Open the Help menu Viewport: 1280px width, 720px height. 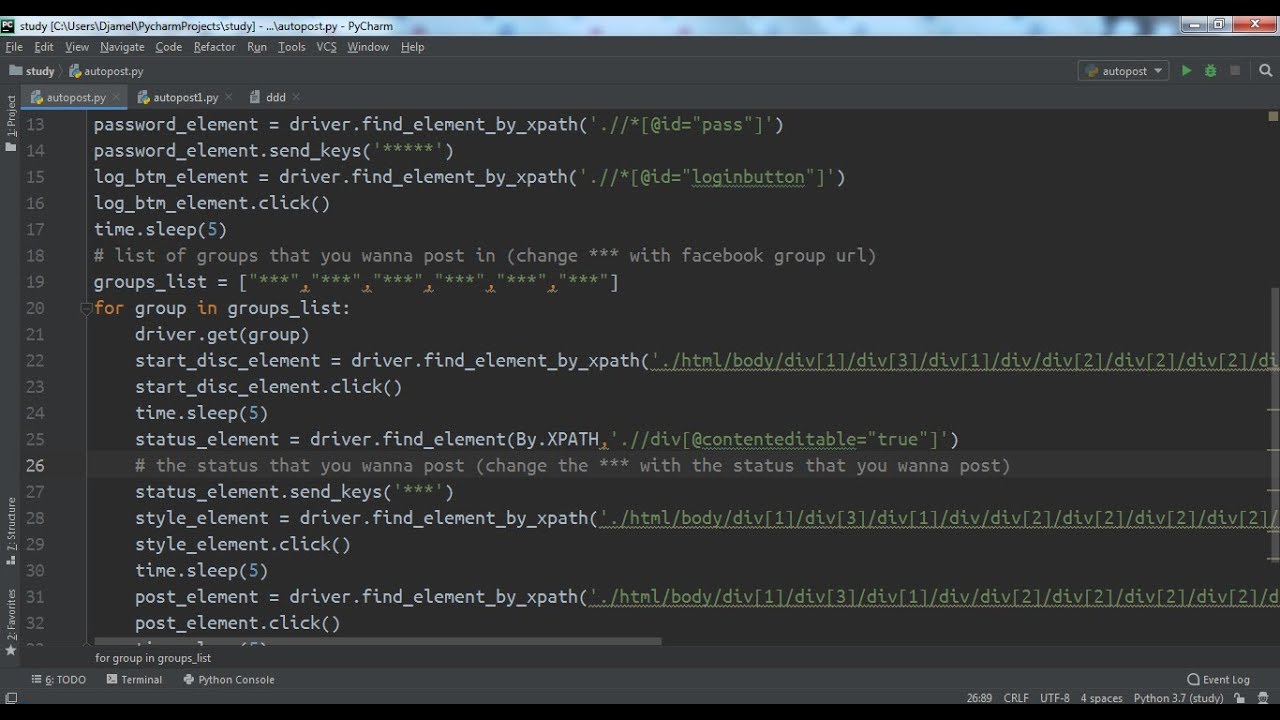click(x=412, y=47)
